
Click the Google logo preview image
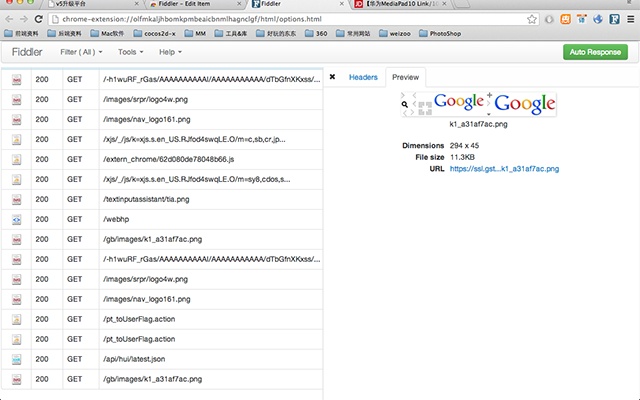(478, 104)
